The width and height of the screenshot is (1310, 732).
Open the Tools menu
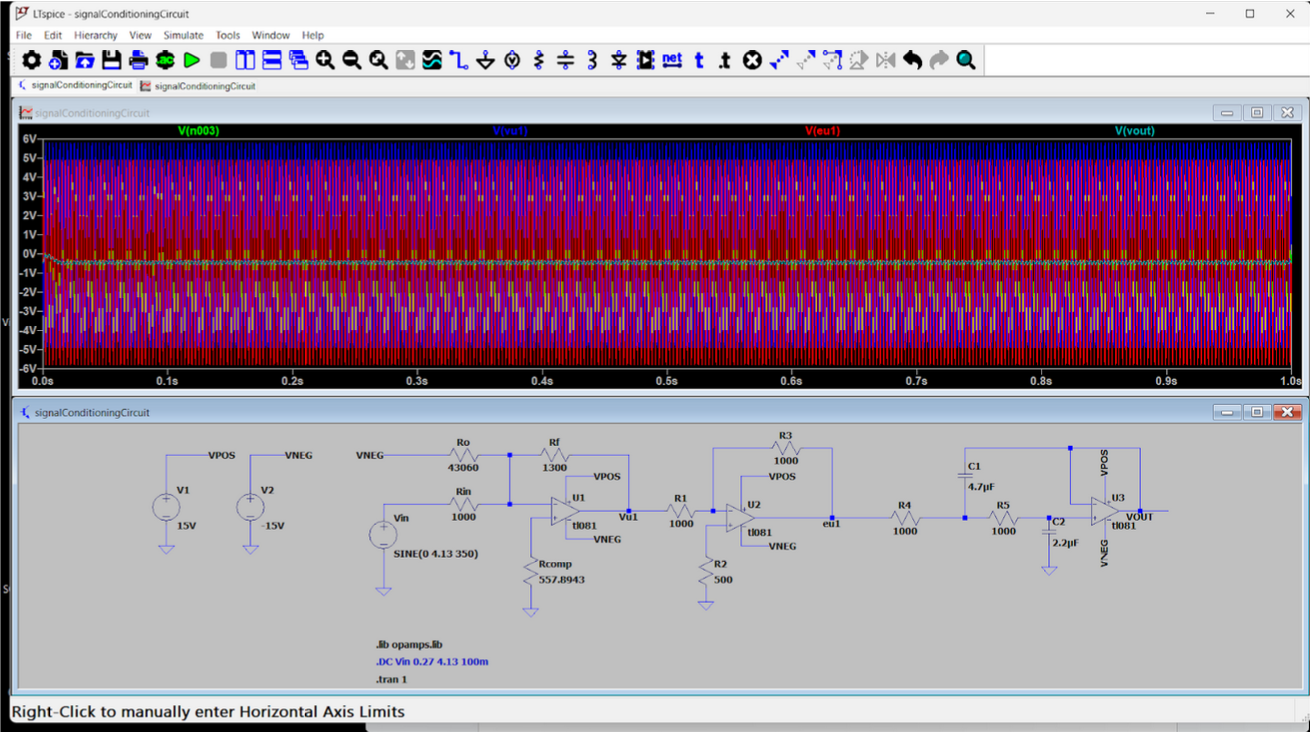point(228,35)
